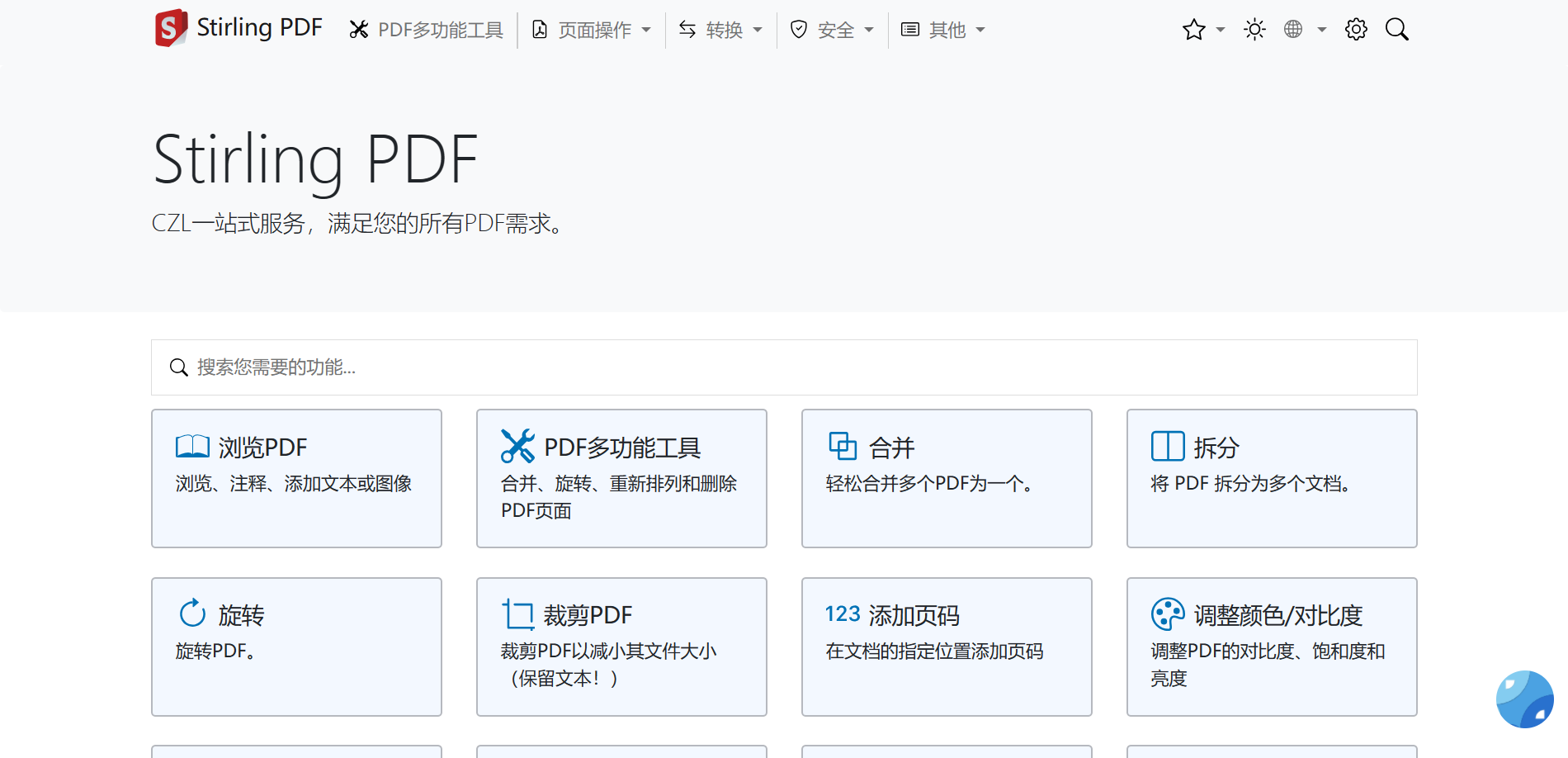The height and width of the screenshot is (758, 1568).
Task: Open the 裁剪PDF crop tool card
Action: click(621, 647)
